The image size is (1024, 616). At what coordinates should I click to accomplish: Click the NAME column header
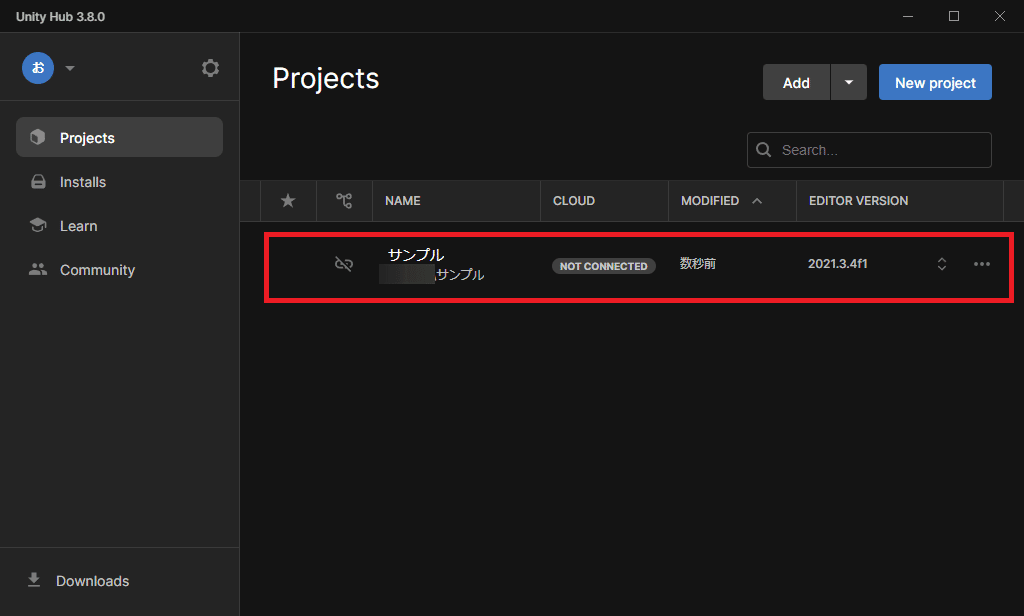pos(402,200)
